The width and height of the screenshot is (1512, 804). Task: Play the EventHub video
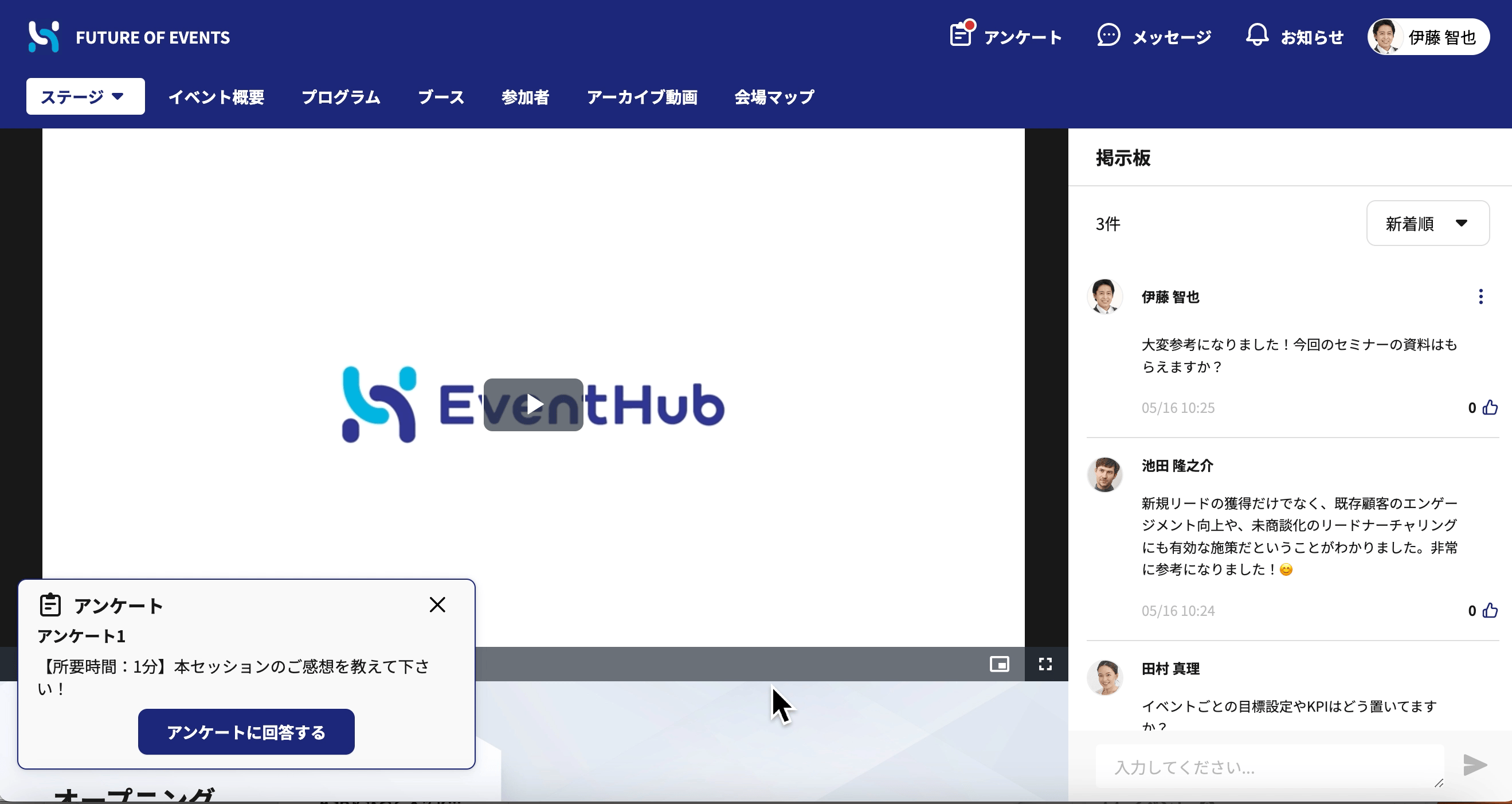tap(533, 405)
